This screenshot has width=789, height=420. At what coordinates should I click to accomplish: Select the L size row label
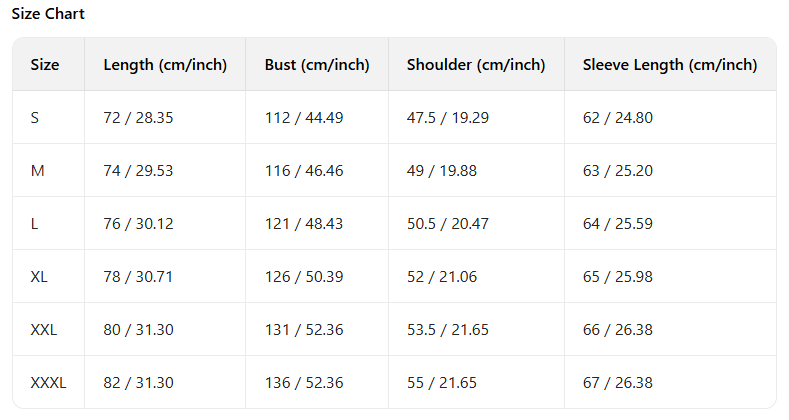point(35,224)
